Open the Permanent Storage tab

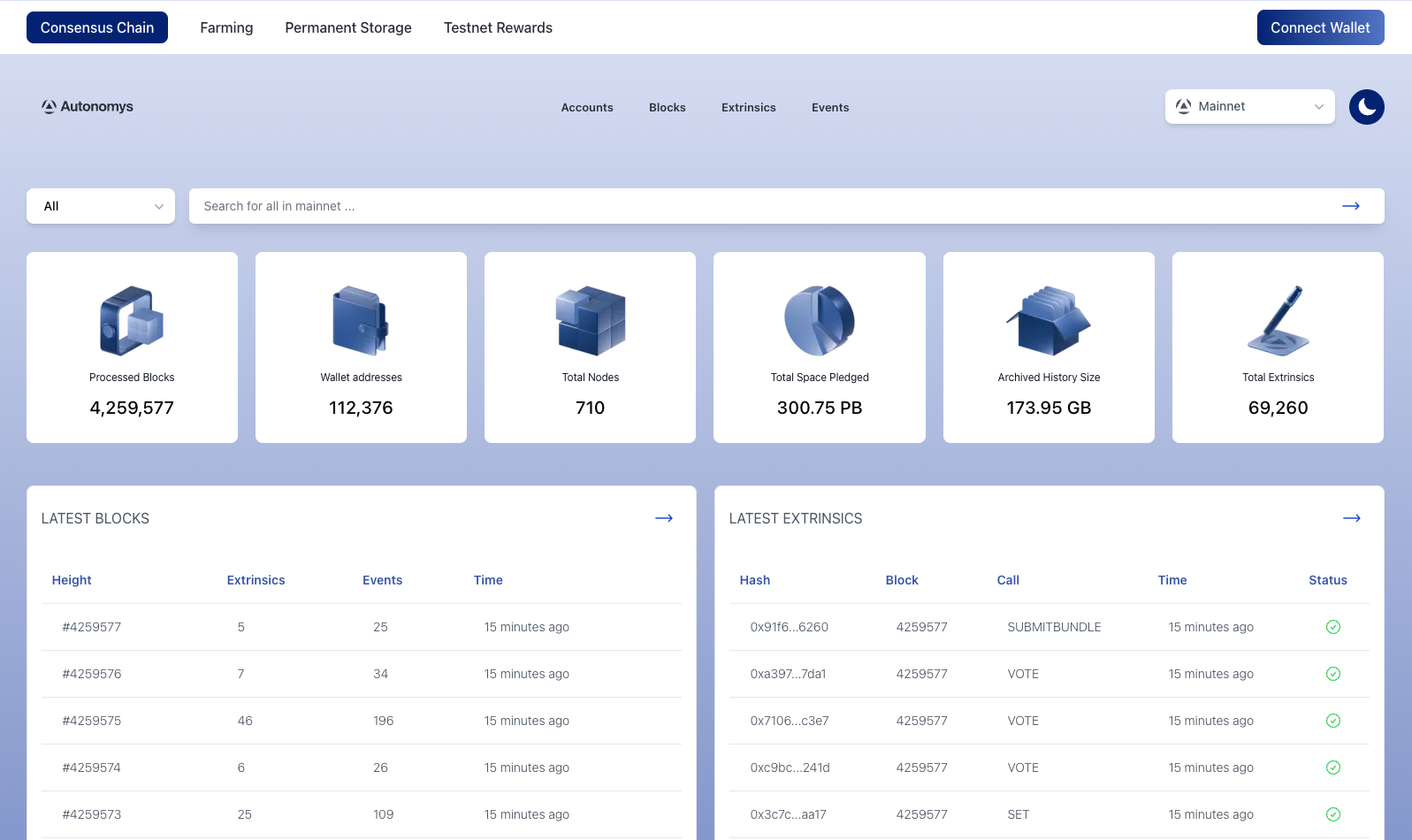(347, 27)
